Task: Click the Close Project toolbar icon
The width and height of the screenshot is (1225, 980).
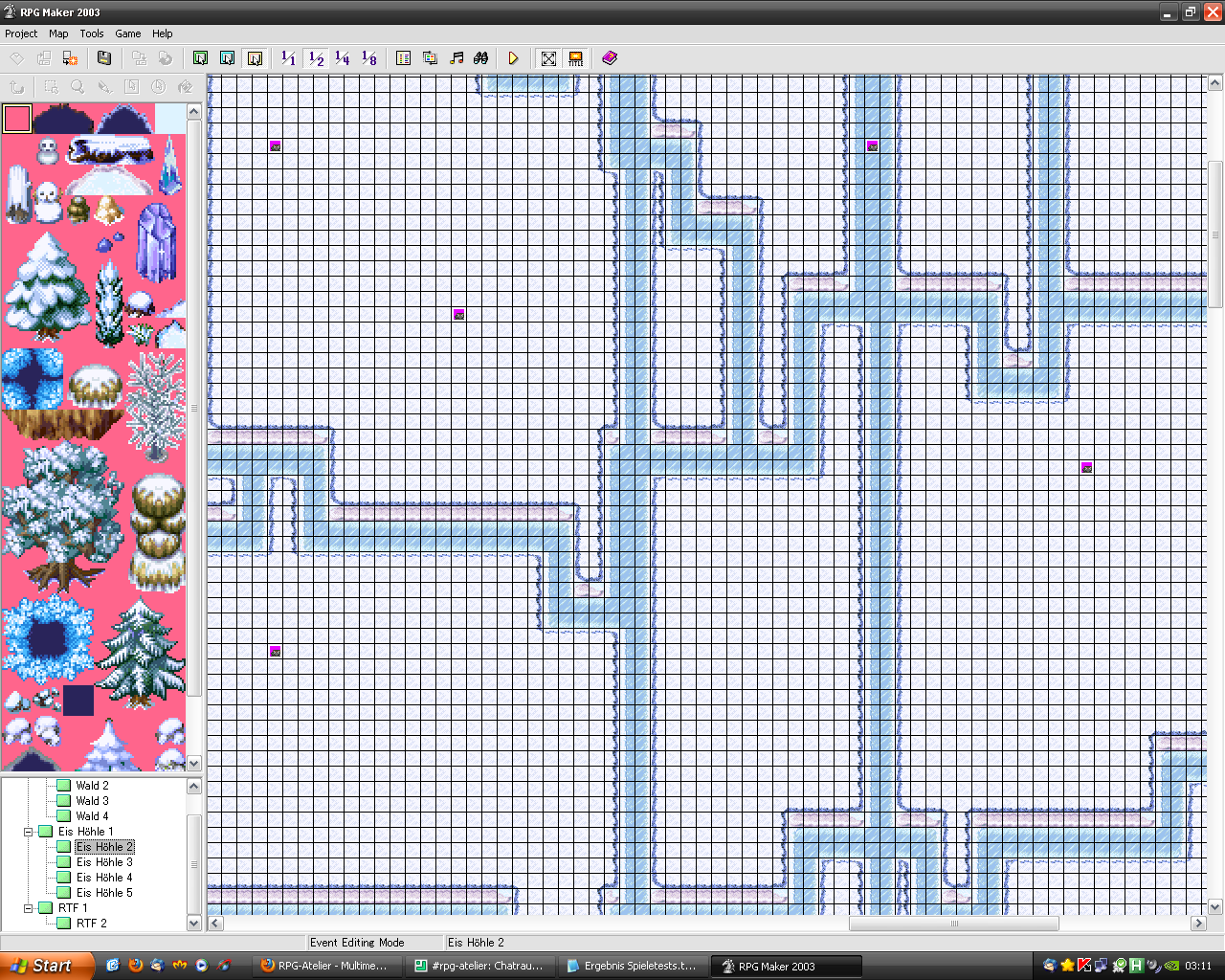Action: (x=70, y=58)
